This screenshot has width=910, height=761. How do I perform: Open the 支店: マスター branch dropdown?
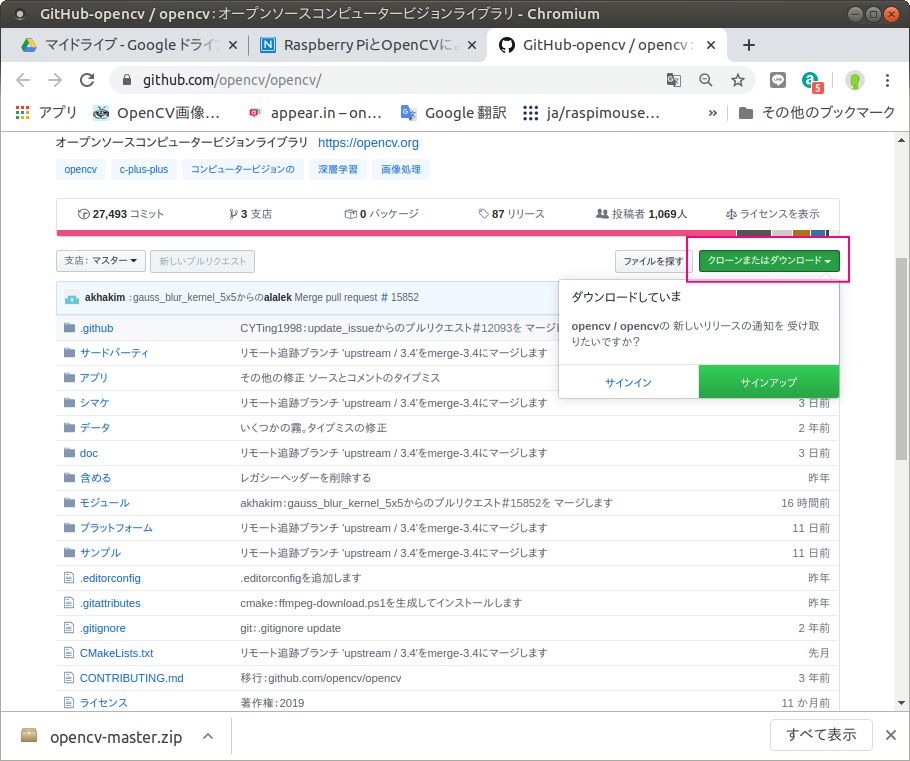point(100,261)
